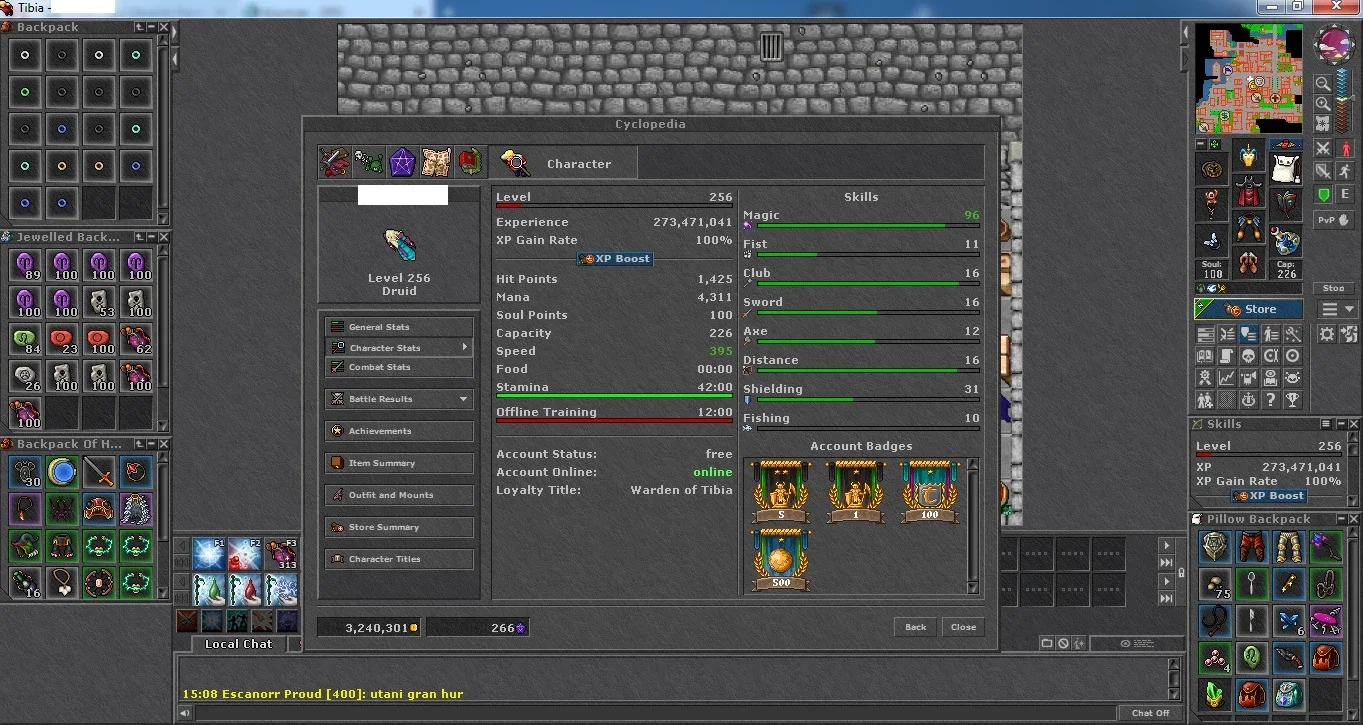The height and width of the screenshot is (725, 1363).
Task: Open the skull icon panel
Action: [1248, 356]
